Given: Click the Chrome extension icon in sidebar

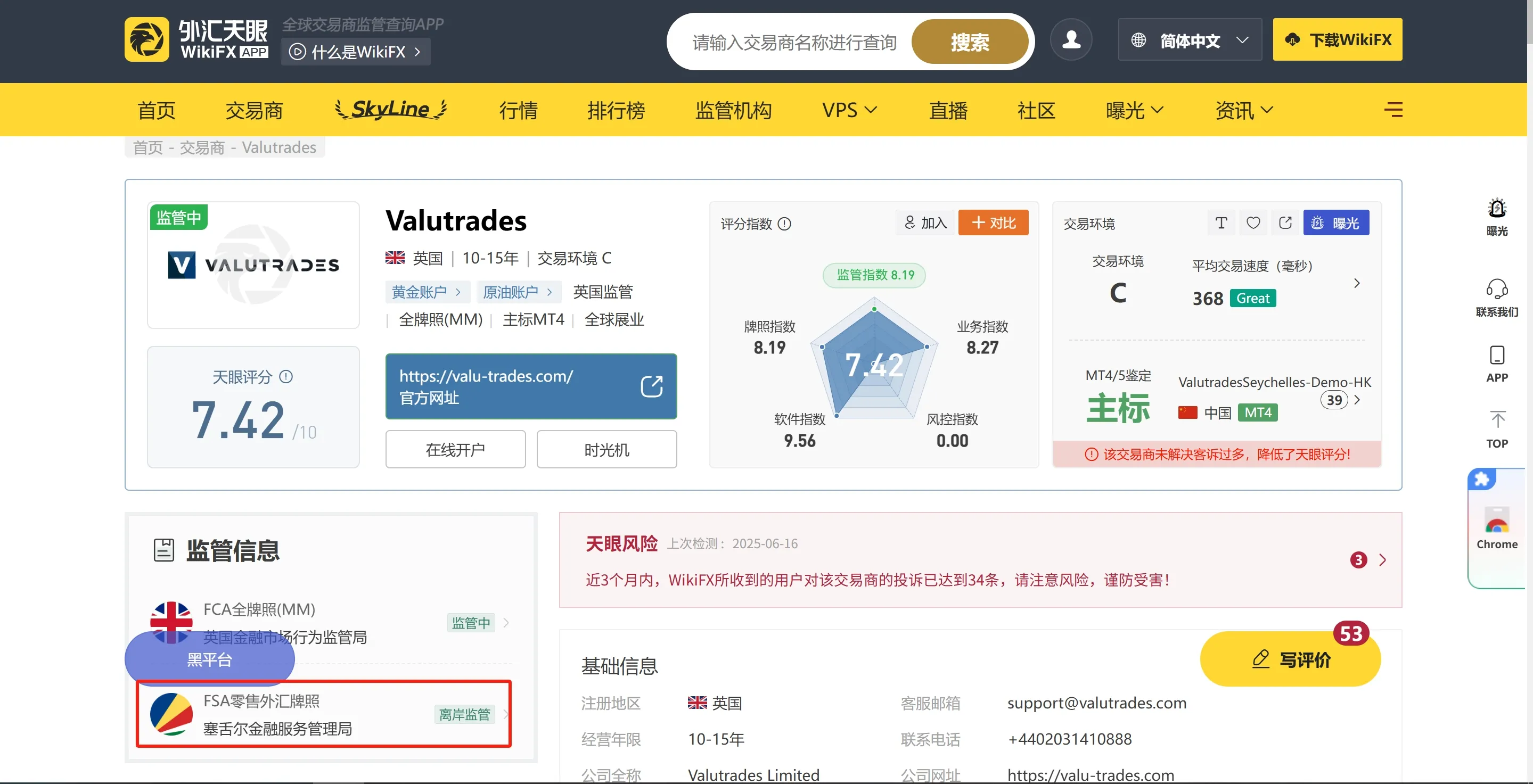Looking at the screenshot, I should coord(1497,520).
